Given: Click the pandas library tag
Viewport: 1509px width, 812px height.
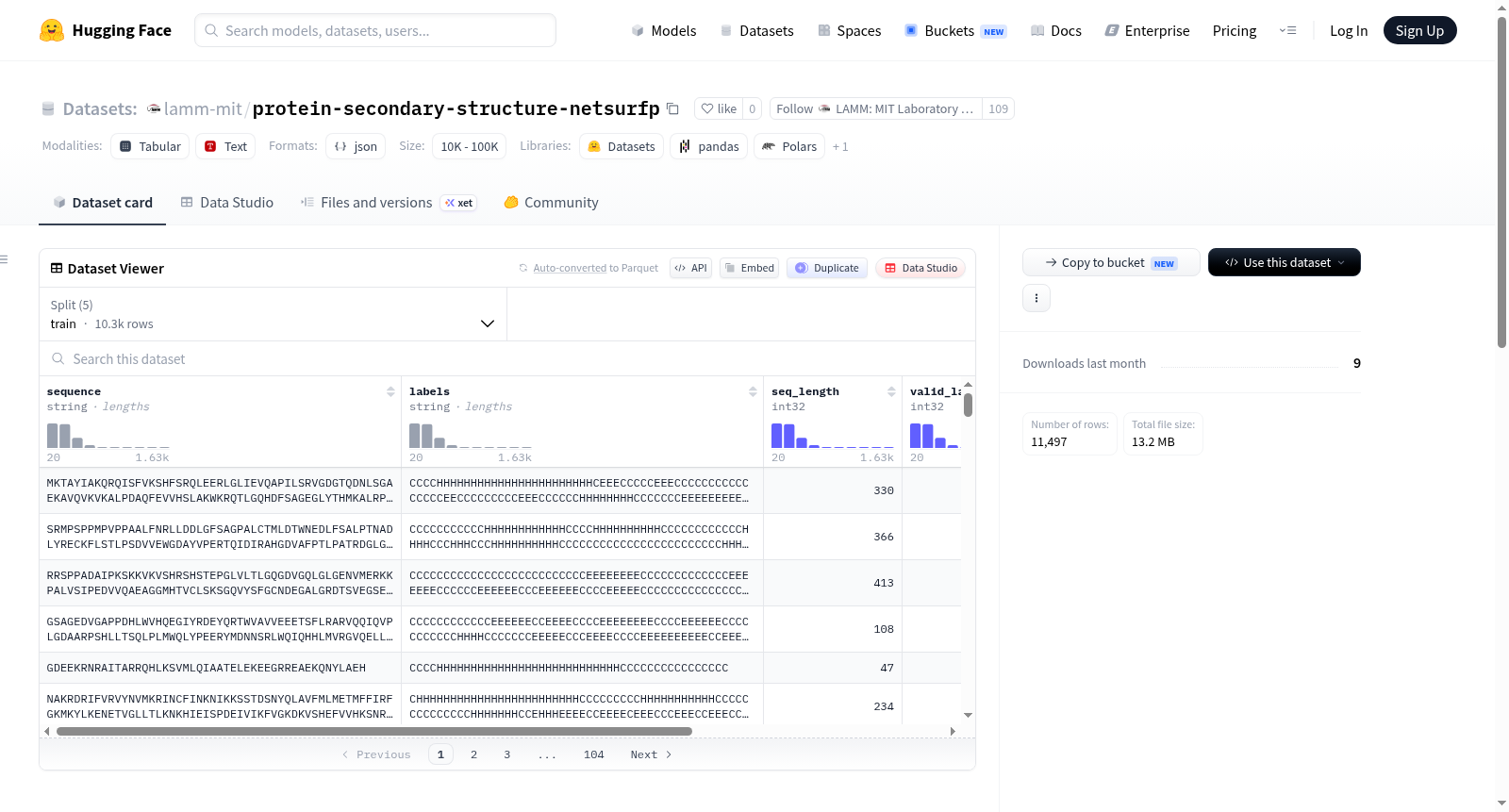Looking at the screenshot, I should click(x=708, y=146).
